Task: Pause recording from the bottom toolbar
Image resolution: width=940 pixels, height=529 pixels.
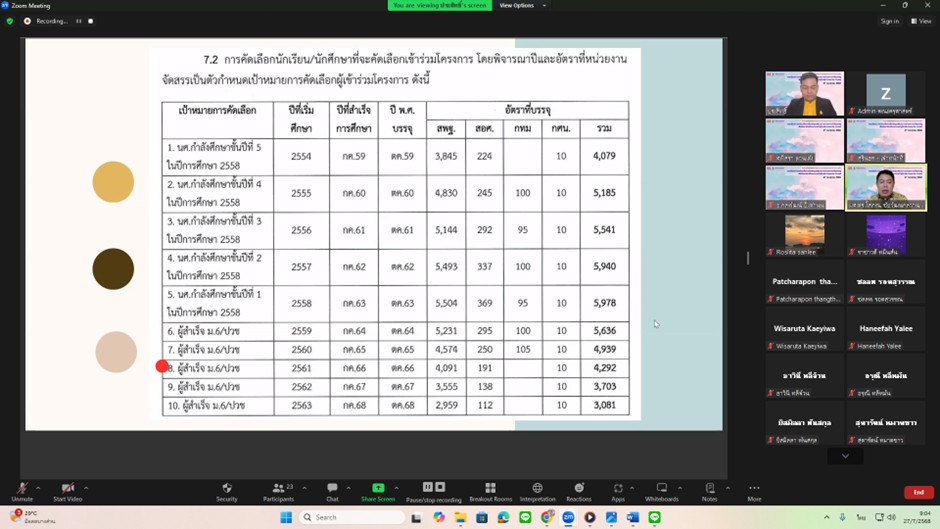Action: pos(427,487)
